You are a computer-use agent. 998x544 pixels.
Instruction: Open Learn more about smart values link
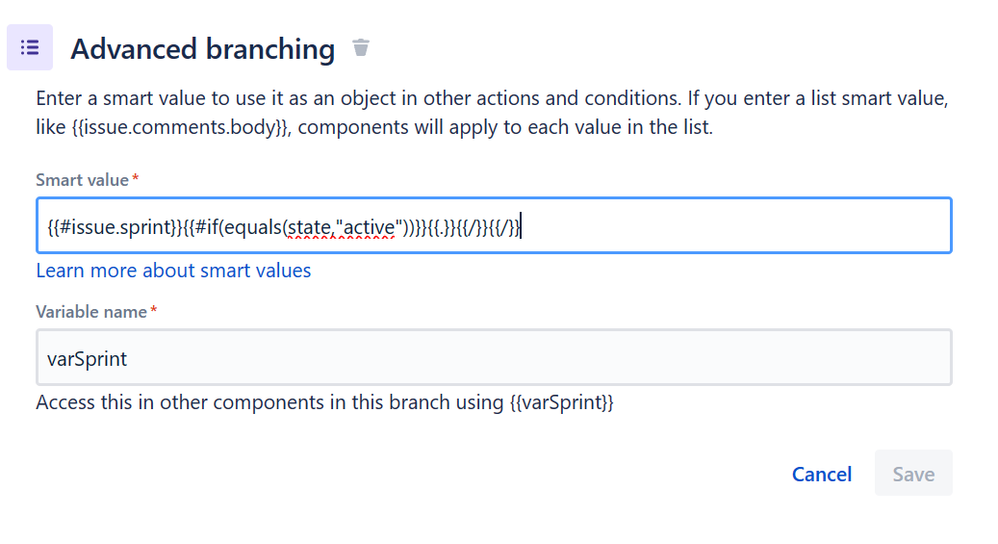(x=173, y=270)
